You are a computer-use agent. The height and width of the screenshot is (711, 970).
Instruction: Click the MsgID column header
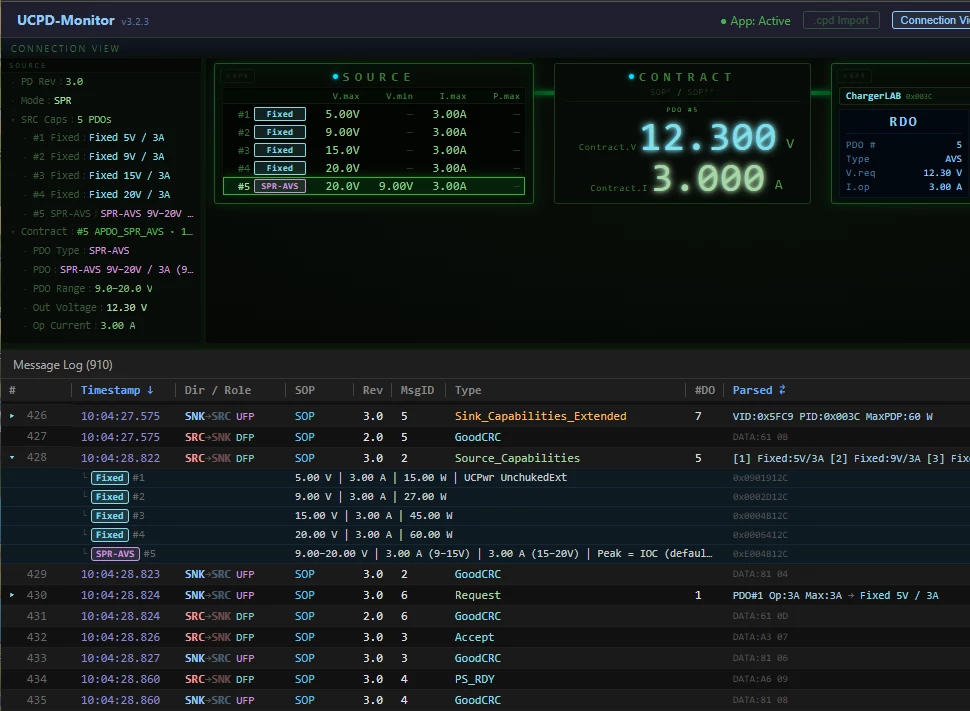click(417, 390)
